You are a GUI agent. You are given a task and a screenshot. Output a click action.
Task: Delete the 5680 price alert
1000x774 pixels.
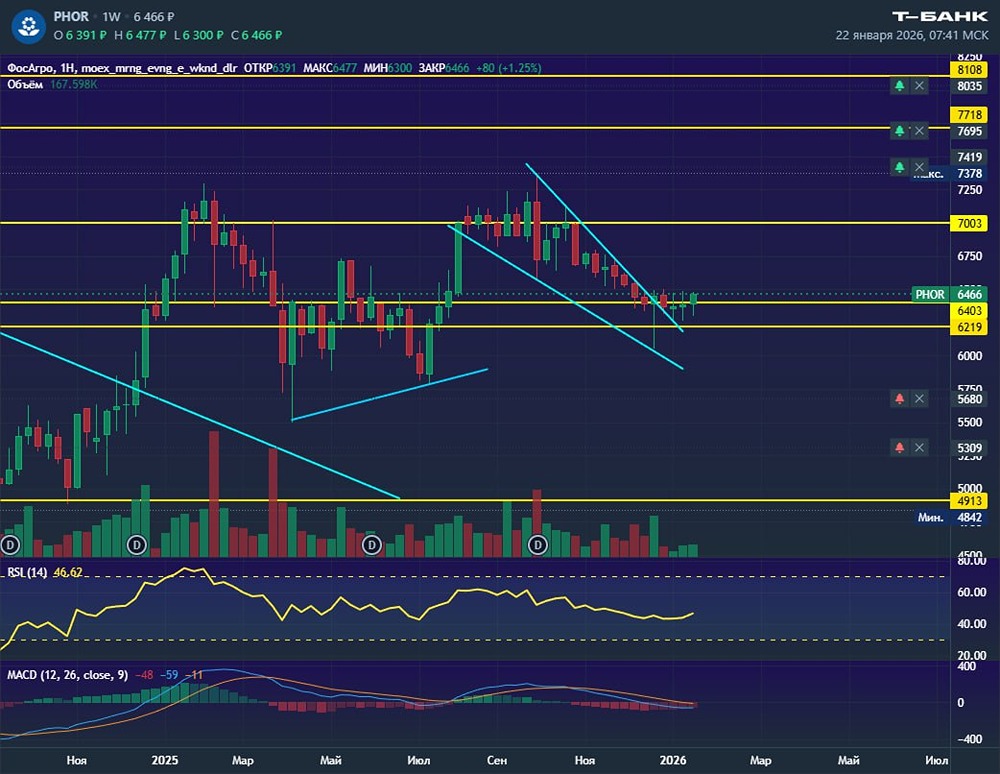(919, 398)
